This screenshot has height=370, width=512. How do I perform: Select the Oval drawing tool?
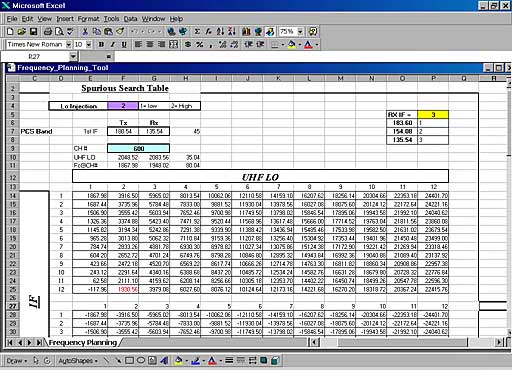(141, 360)
